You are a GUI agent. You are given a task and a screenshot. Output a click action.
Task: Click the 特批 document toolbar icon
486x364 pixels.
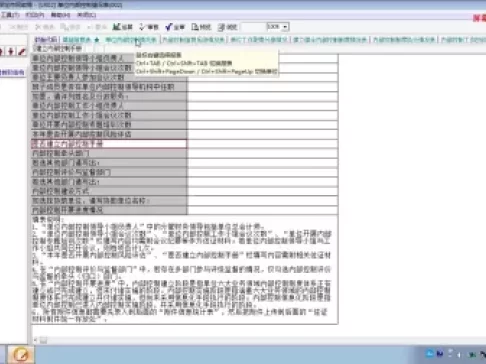[201, 27]
